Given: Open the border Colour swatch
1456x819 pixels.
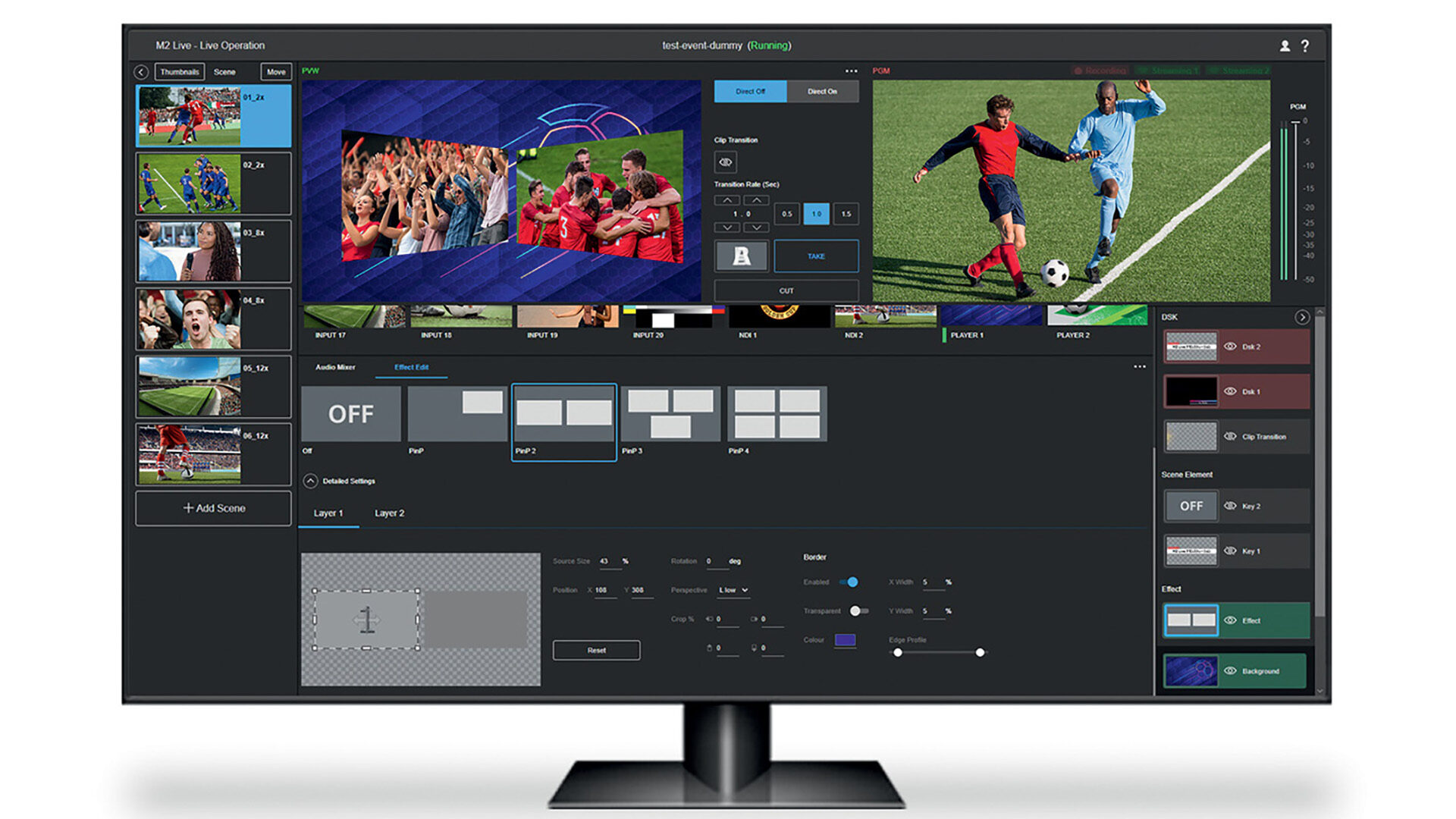Looking at the screenshot, I should pos(845,640).
